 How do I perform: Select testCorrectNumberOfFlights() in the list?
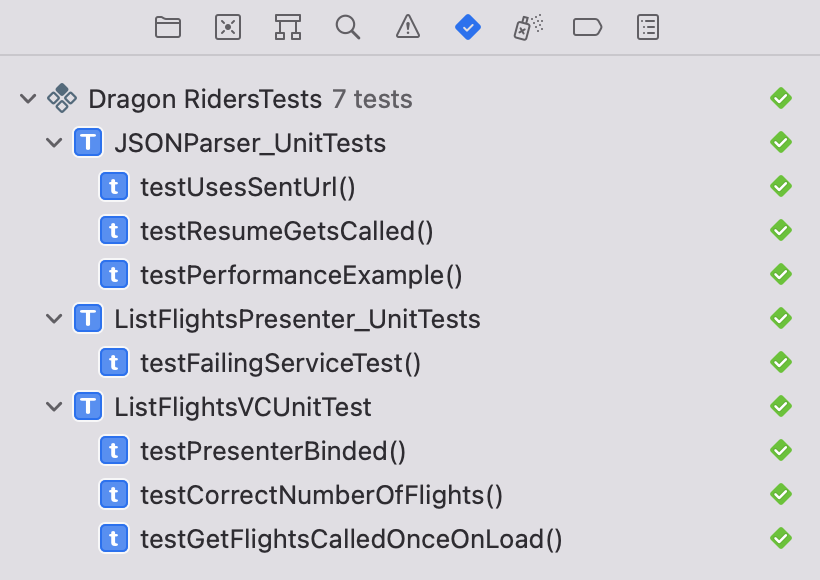click(x=410, y=494)
